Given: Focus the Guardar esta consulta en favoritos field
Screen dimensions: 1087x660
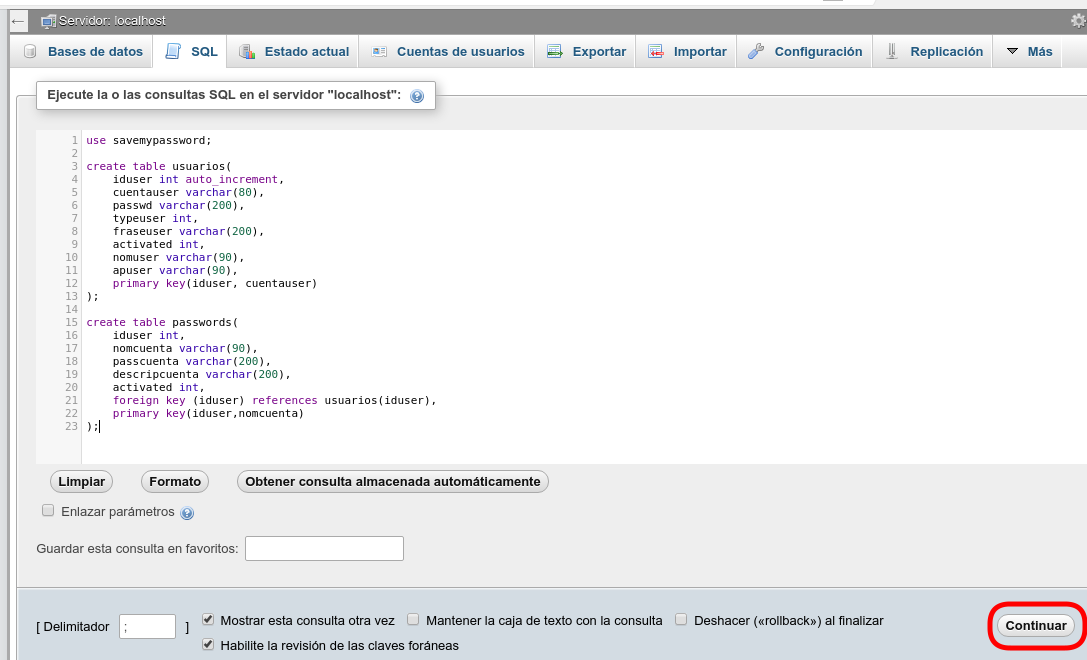Looking at the screenshot, I should (324, 548).
